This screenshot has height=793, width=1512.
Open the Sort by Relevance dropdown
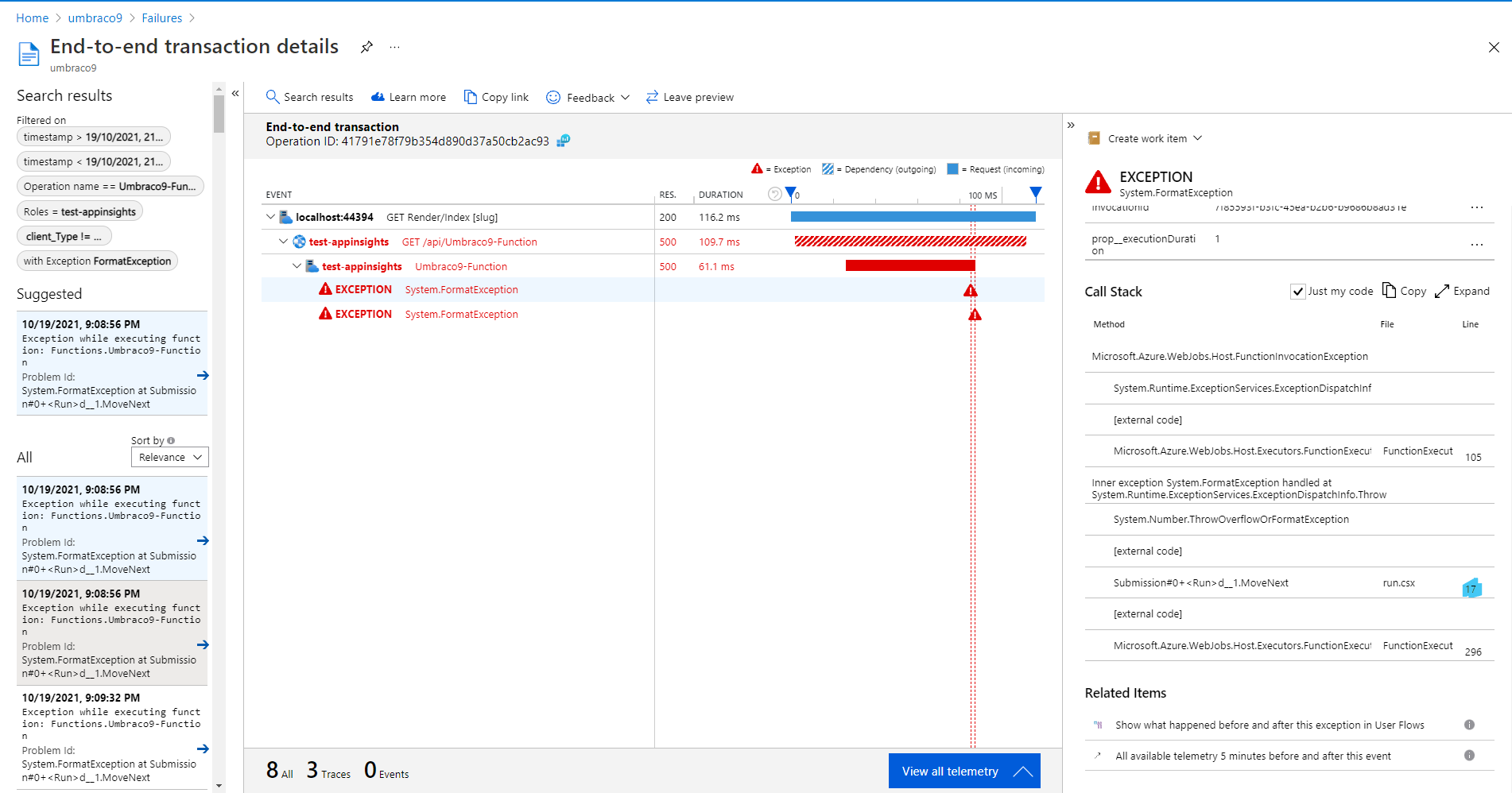tap(170, 457)
